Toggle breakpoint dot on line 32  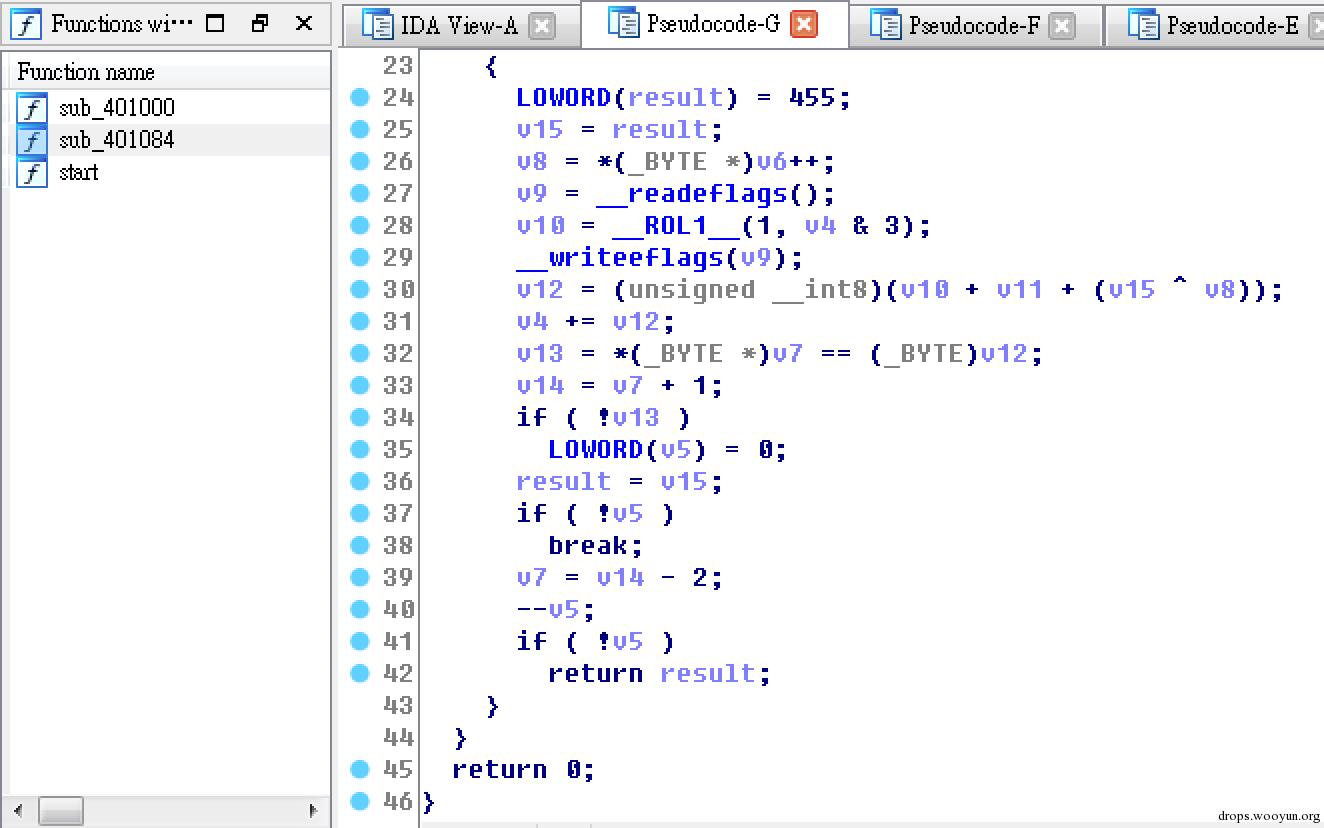[x=360, y=353]
